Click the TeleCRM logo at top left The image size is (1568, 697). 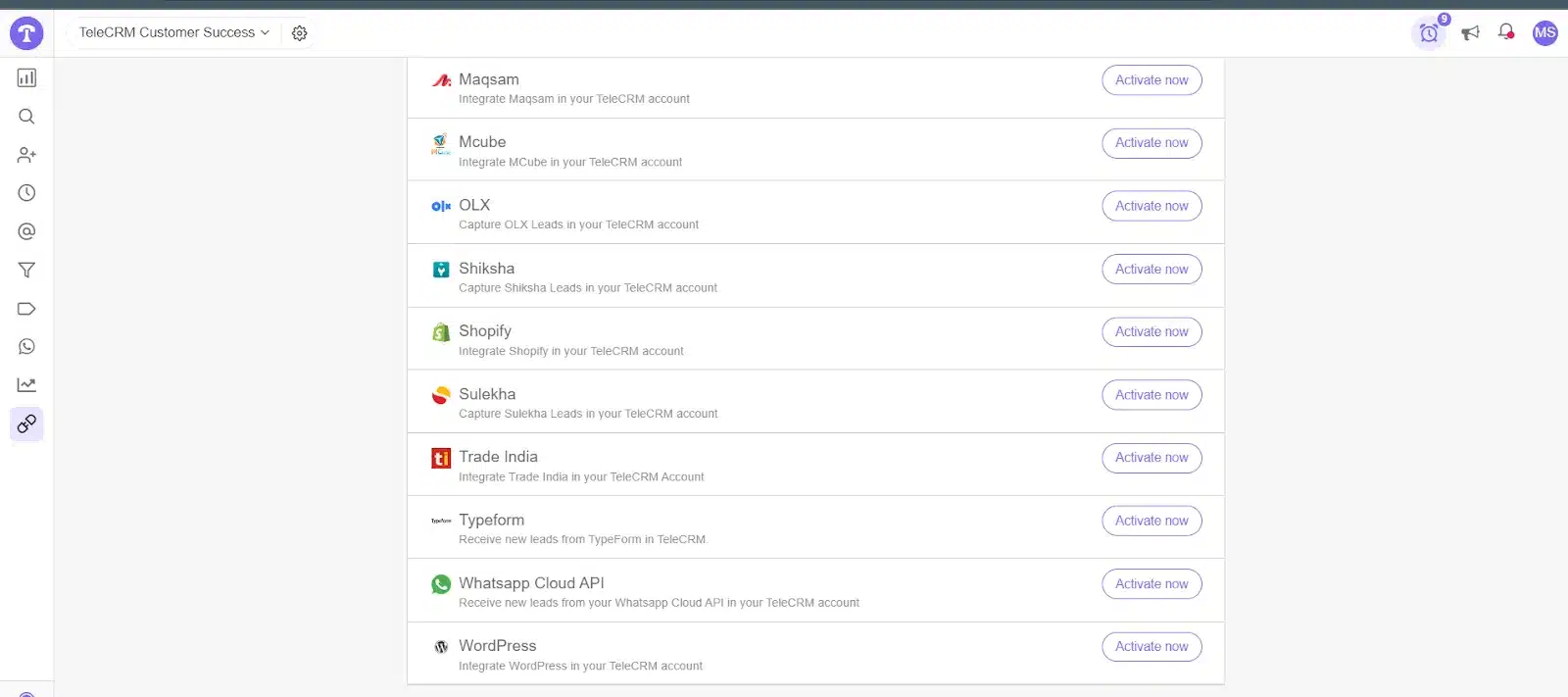[x=26, y=33]
